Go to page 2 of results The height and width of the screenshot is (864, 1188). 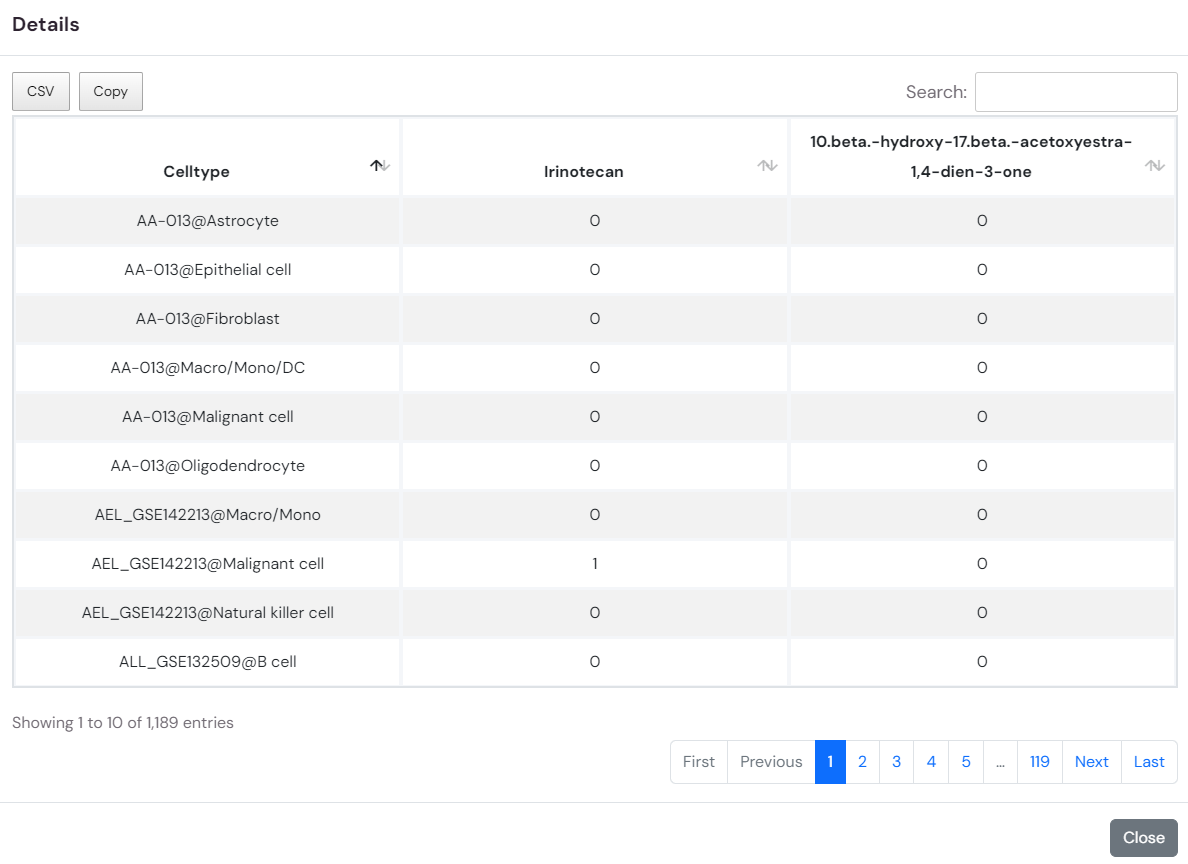[862, 762]
